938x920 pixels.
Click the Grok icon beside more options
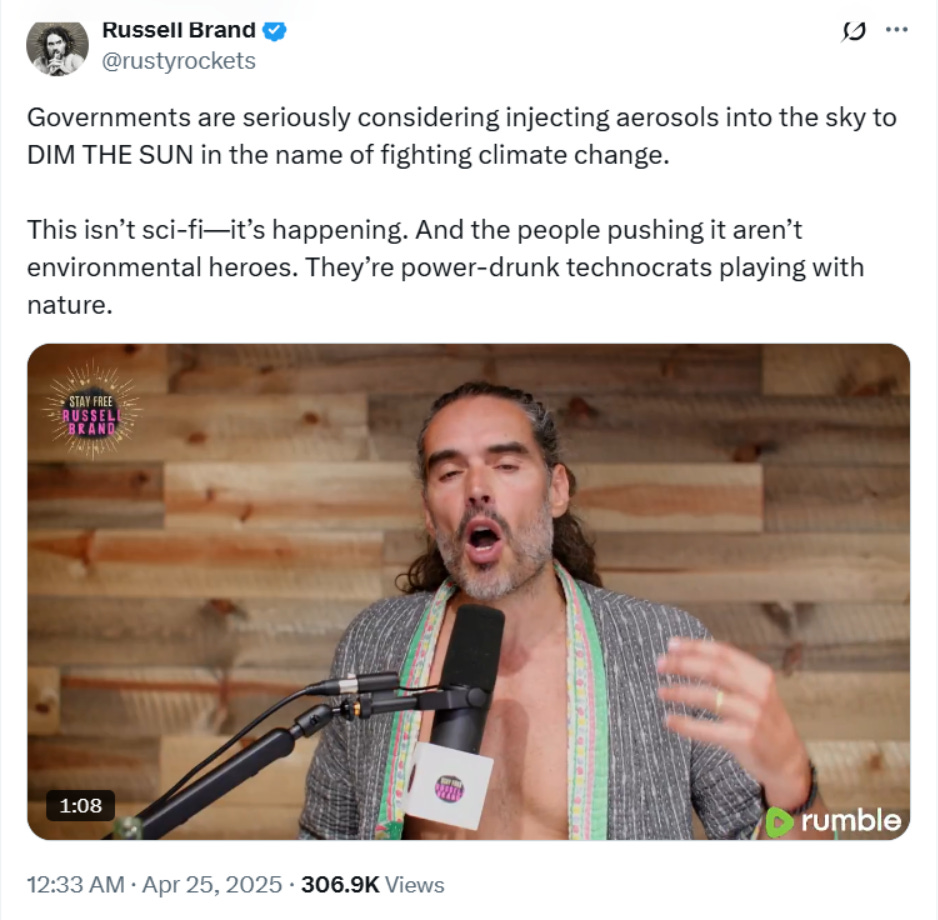point(854,31)
